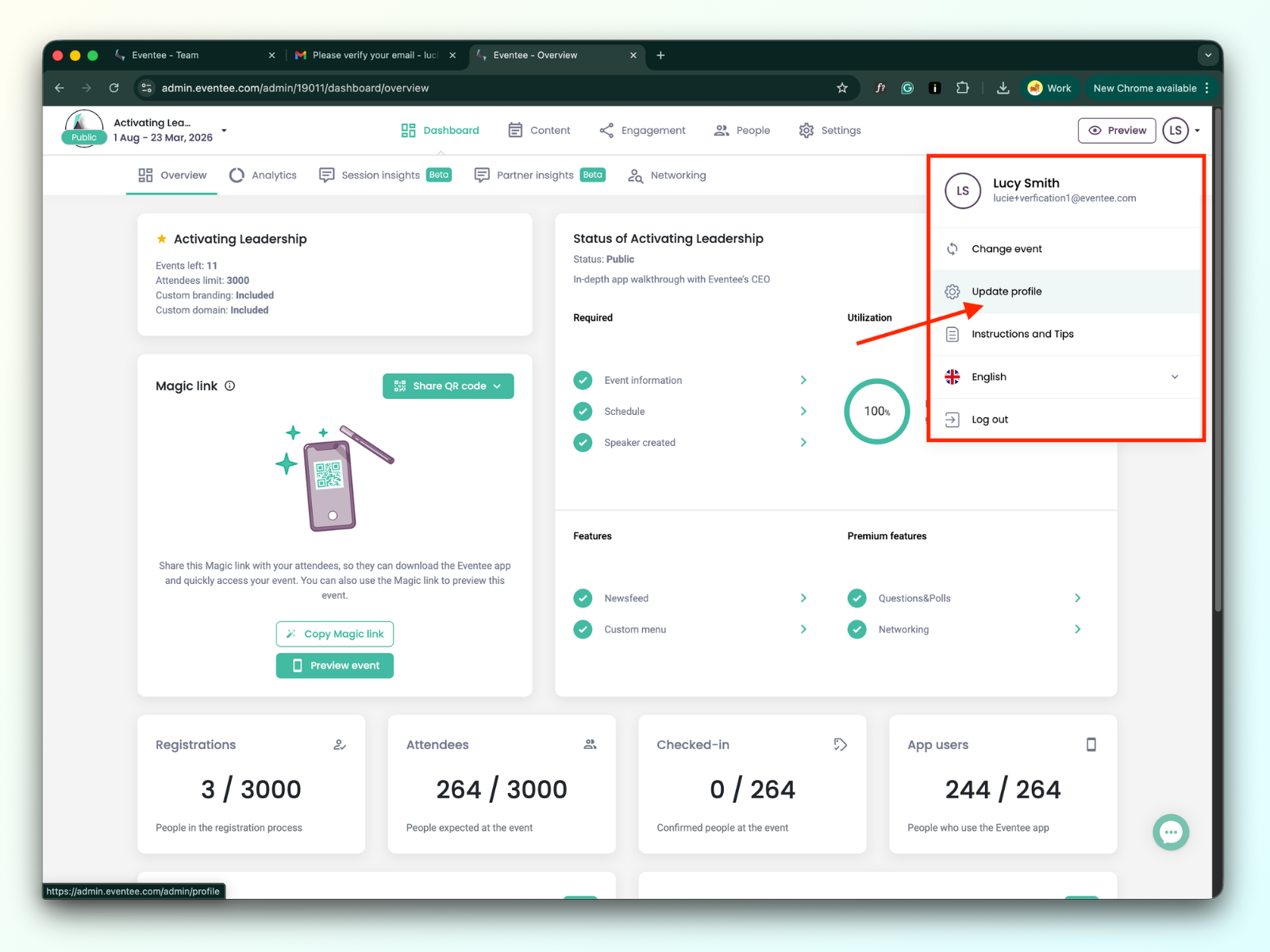Click the star beside Activating Leadership title
This screenshot has height=952, width=1270.
(162, 239)
